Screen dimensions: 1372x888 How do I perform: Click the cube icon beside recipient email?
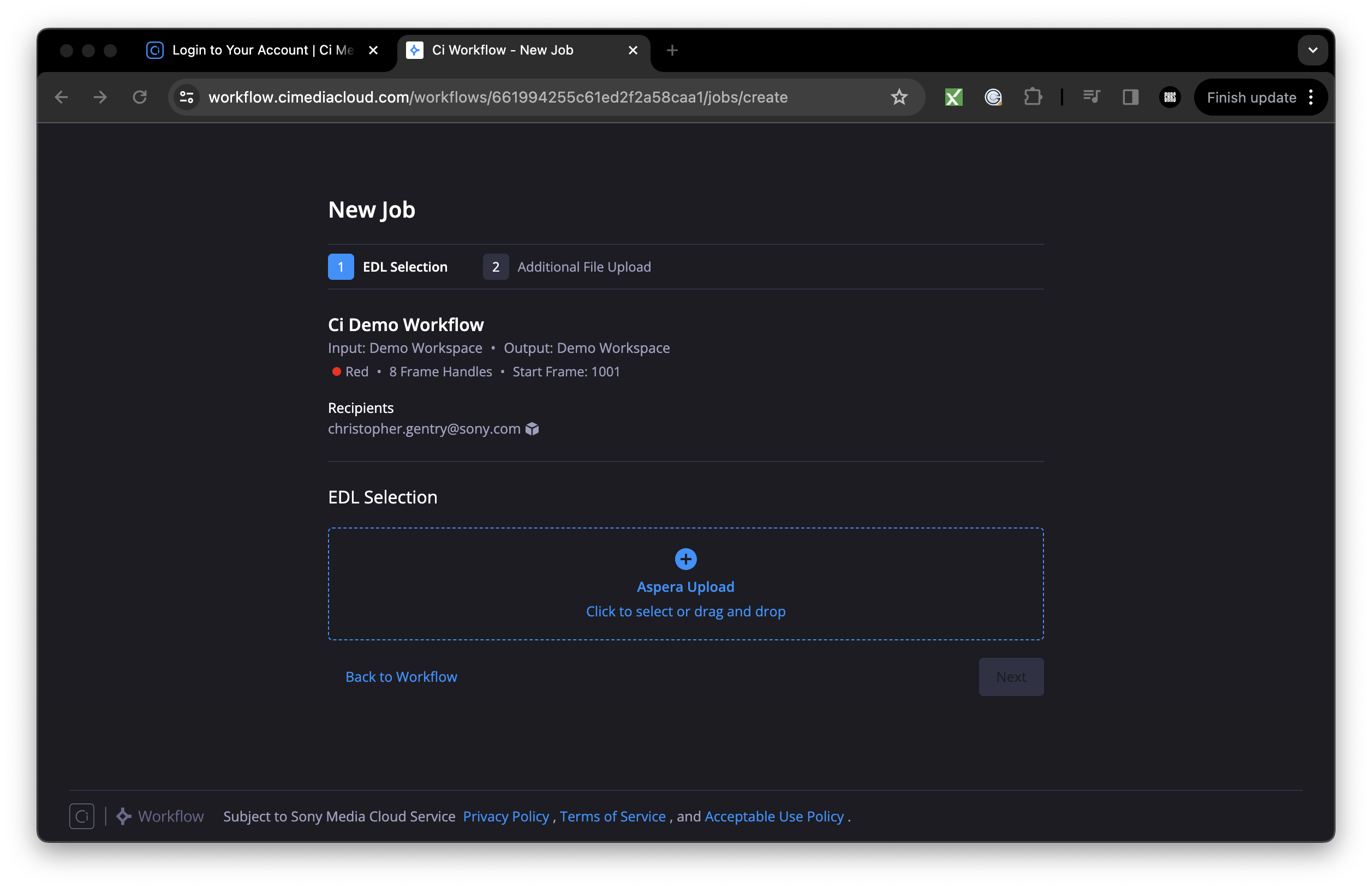coord(532,429)
